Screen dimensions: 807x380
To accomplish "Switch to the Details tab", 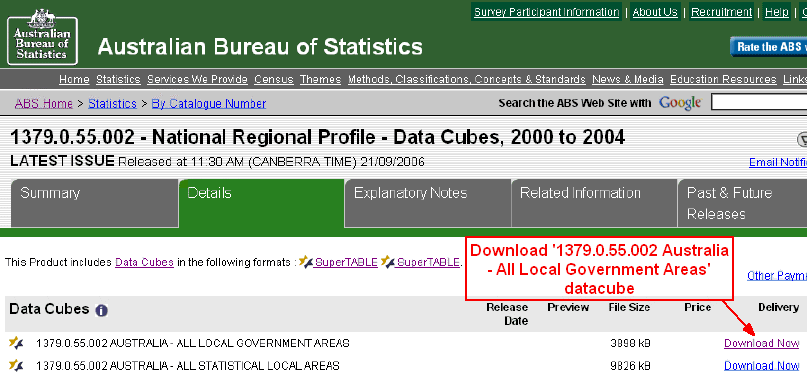I will [261, 203].
